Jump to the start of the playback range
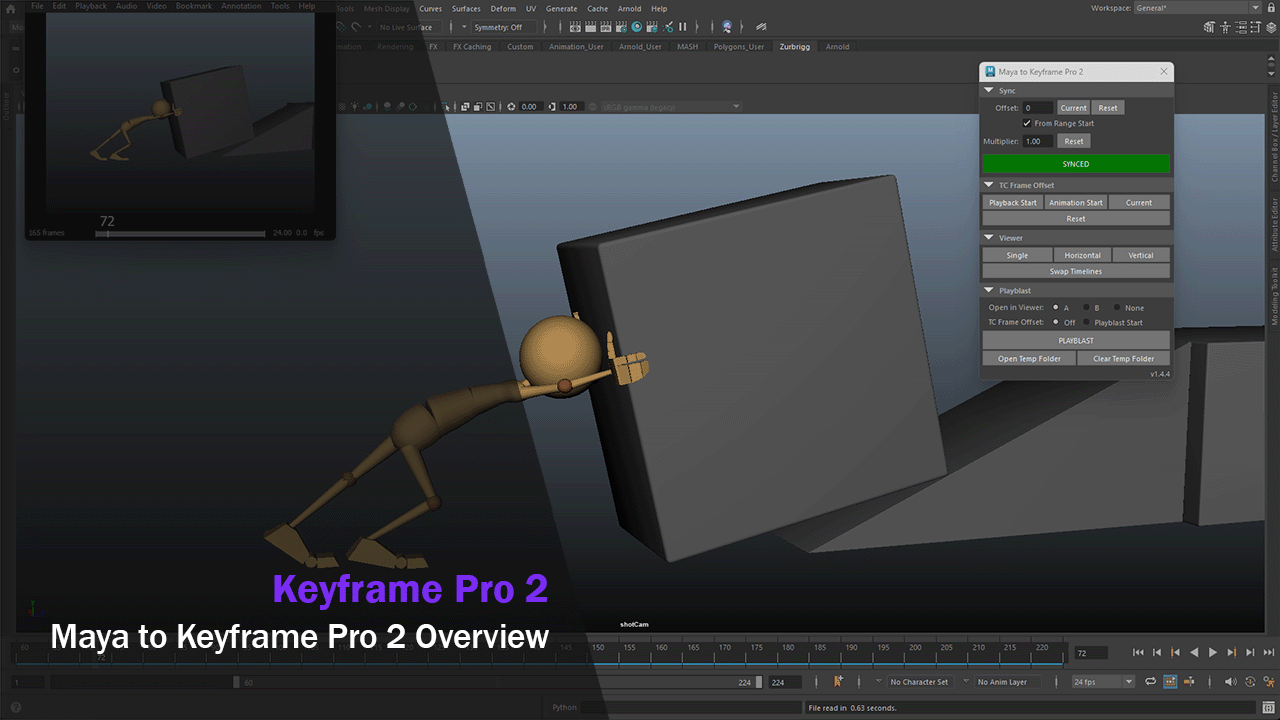Image resolution: width=1280 pixels, height=720 pixels. pos(1138,652)
